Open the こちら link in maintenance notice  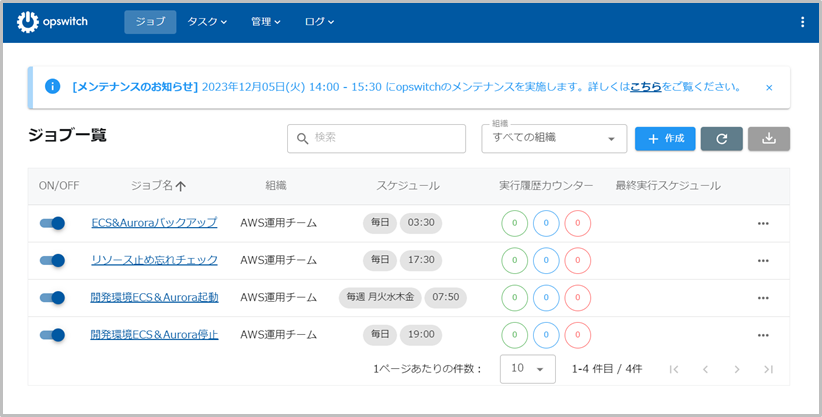pos(645,87)
